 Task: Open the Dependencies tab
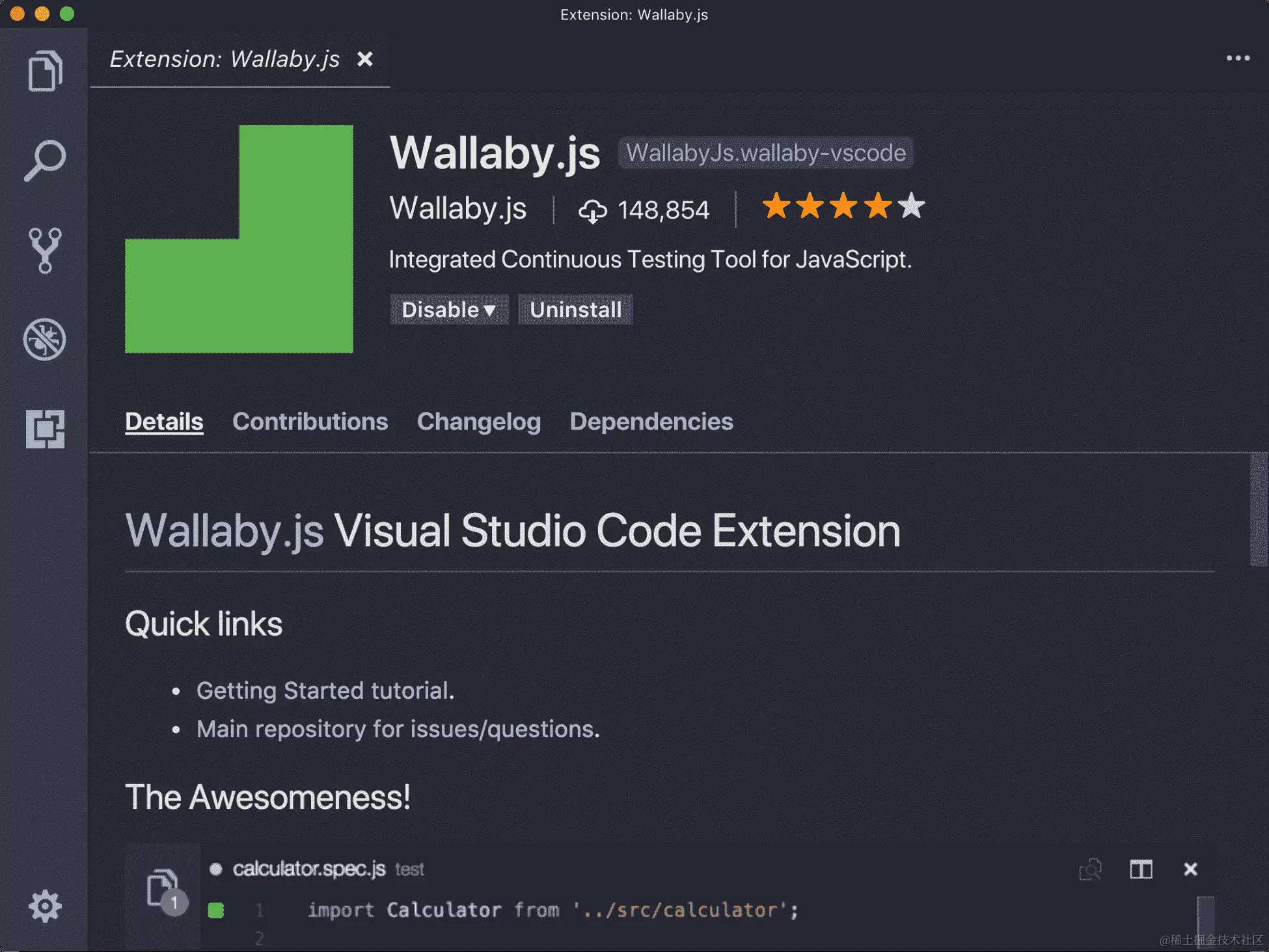point(651,422)
